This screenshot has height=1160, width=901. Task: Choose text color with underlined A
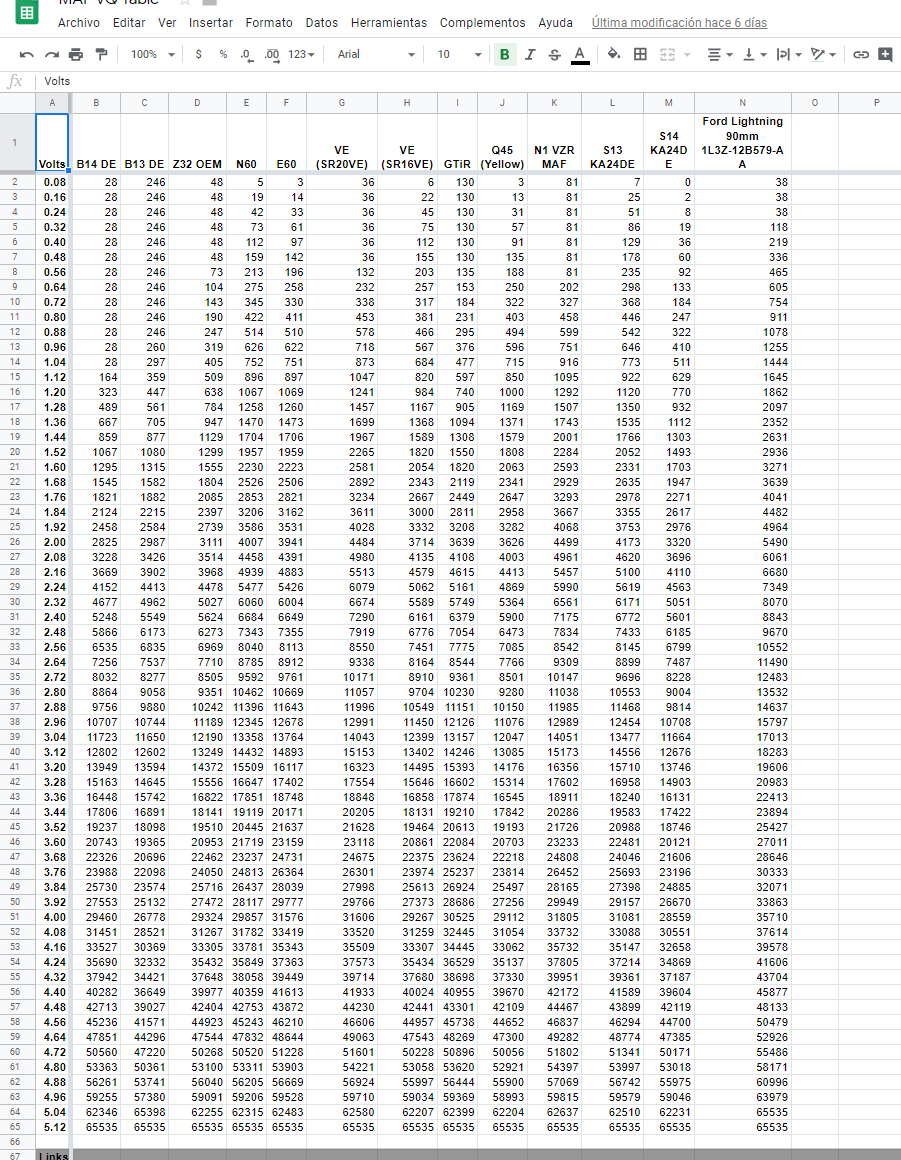(580, 54)
